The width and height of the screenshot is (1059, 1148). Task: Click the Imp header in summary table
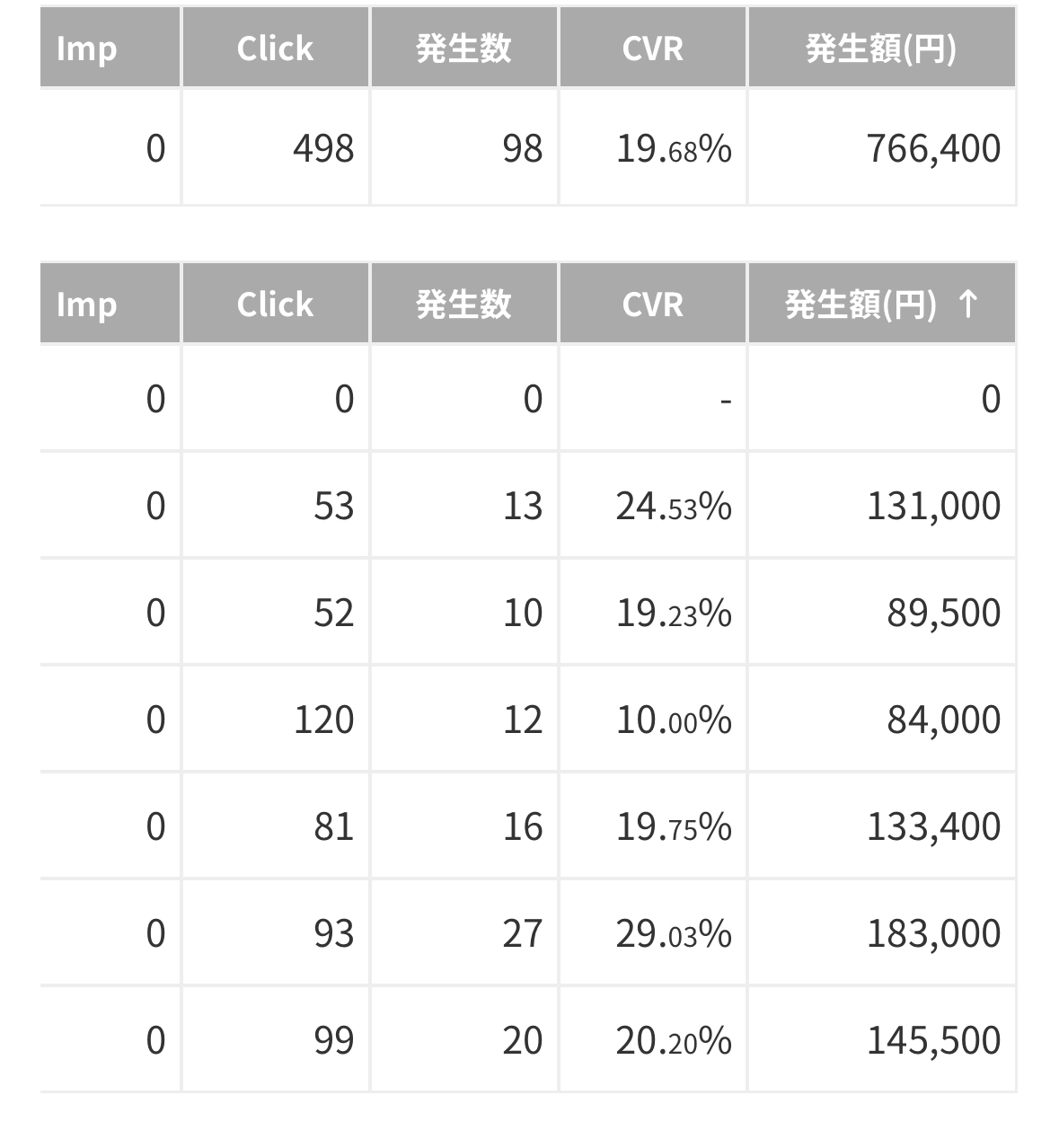click(x=87, y=49)
